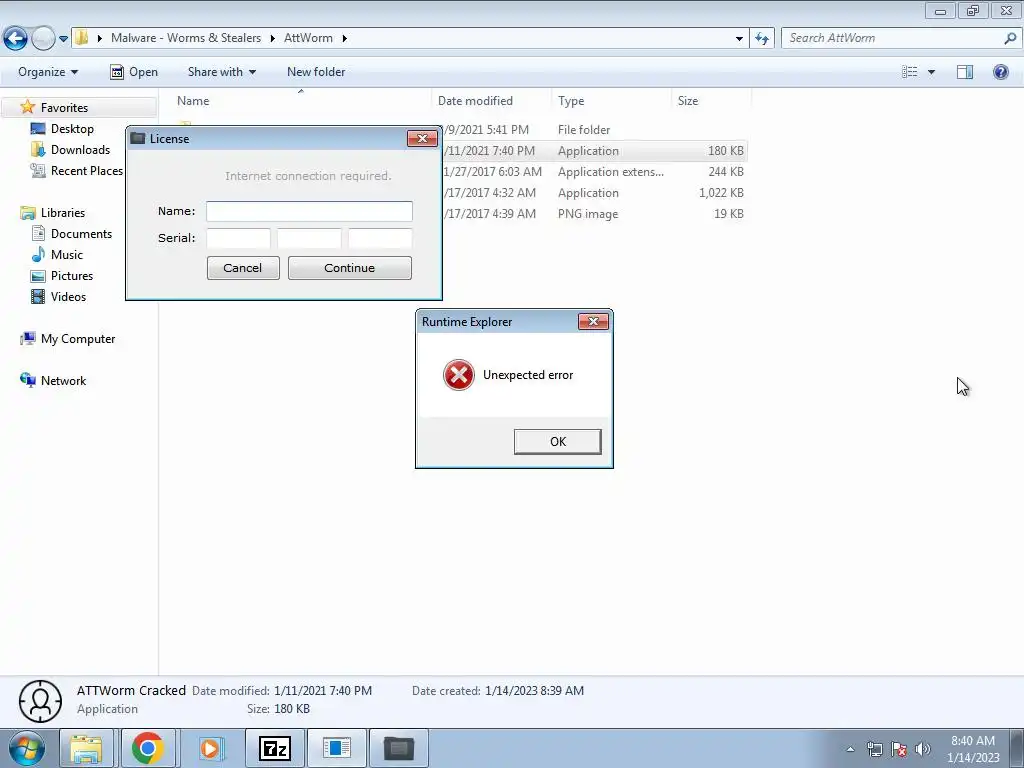Open the Pictures library
Image resolution: width=1024 pixels, height=768 pixels.
tap(72, 276)
